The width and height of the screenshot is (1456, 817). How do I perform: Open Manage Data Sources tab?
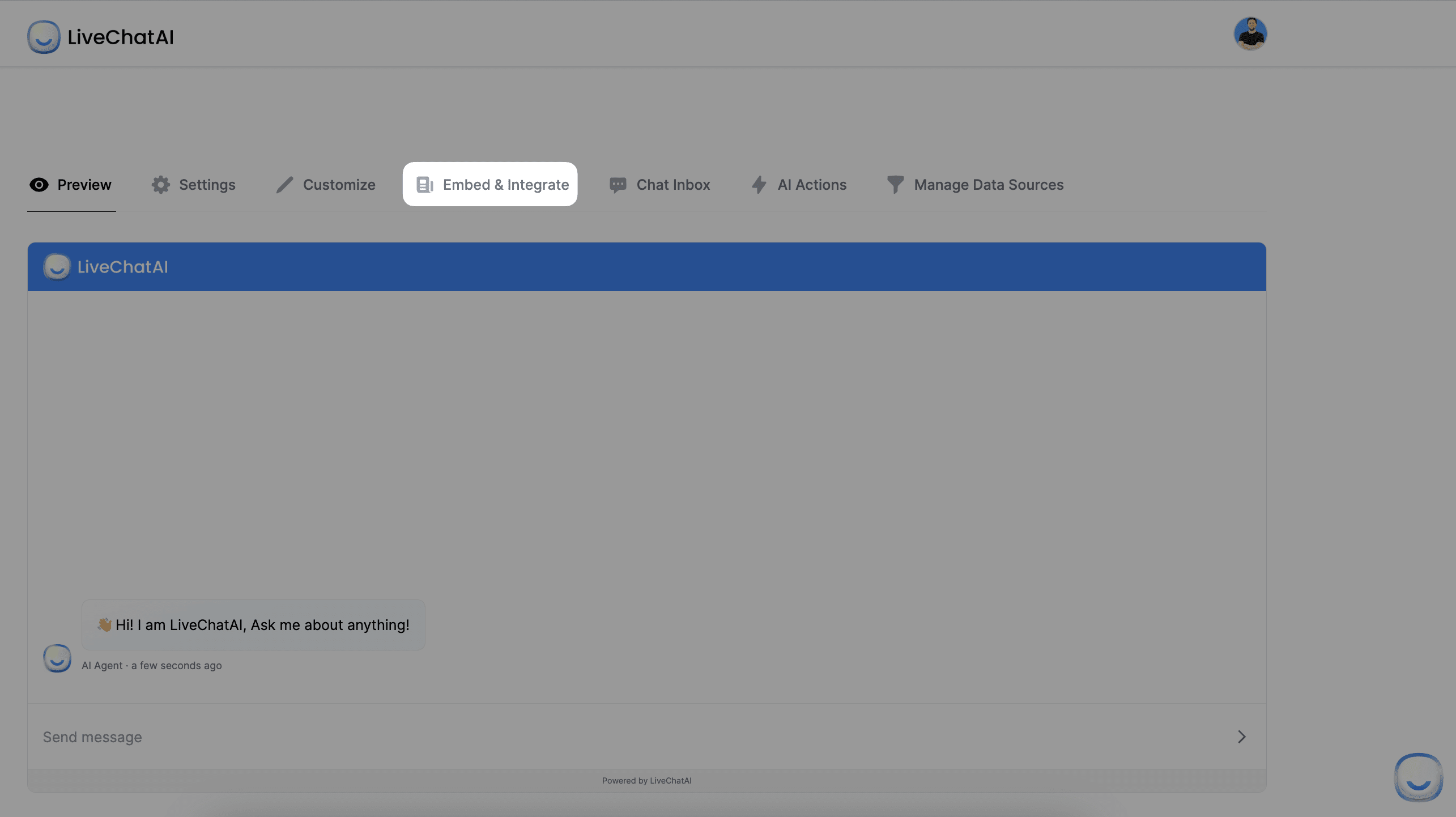[x=976, y=185]
